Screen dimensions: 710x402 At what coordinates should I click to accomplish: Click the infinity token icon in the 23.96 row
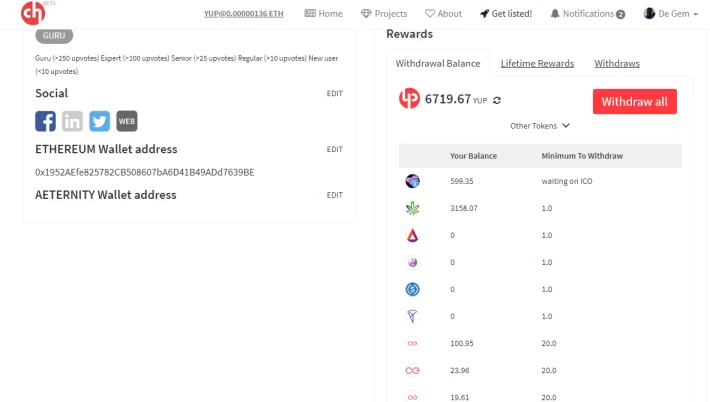click(x=413, y=370)
